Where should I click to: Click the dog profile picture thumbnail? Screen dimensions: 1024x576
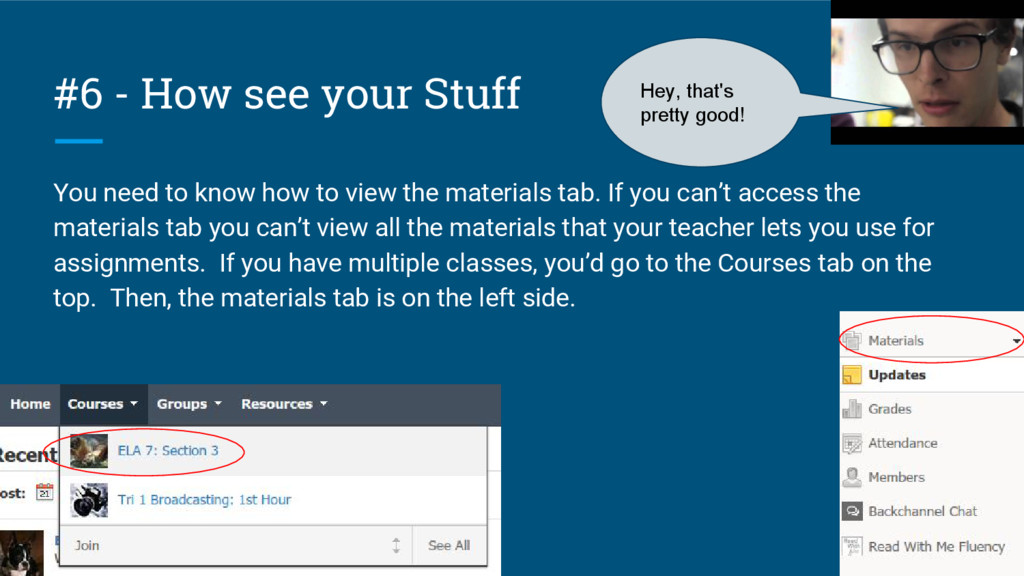pos(20,553)
